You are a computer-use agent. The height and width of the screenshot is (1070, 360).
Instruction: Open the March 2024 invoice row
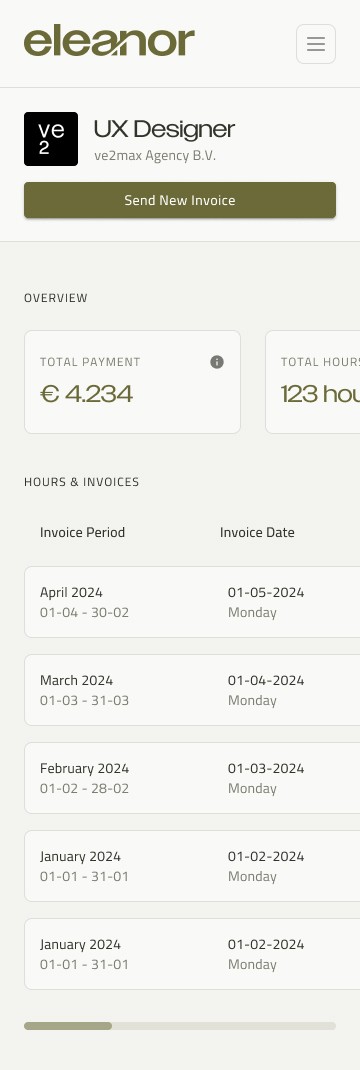click(192, 690)
